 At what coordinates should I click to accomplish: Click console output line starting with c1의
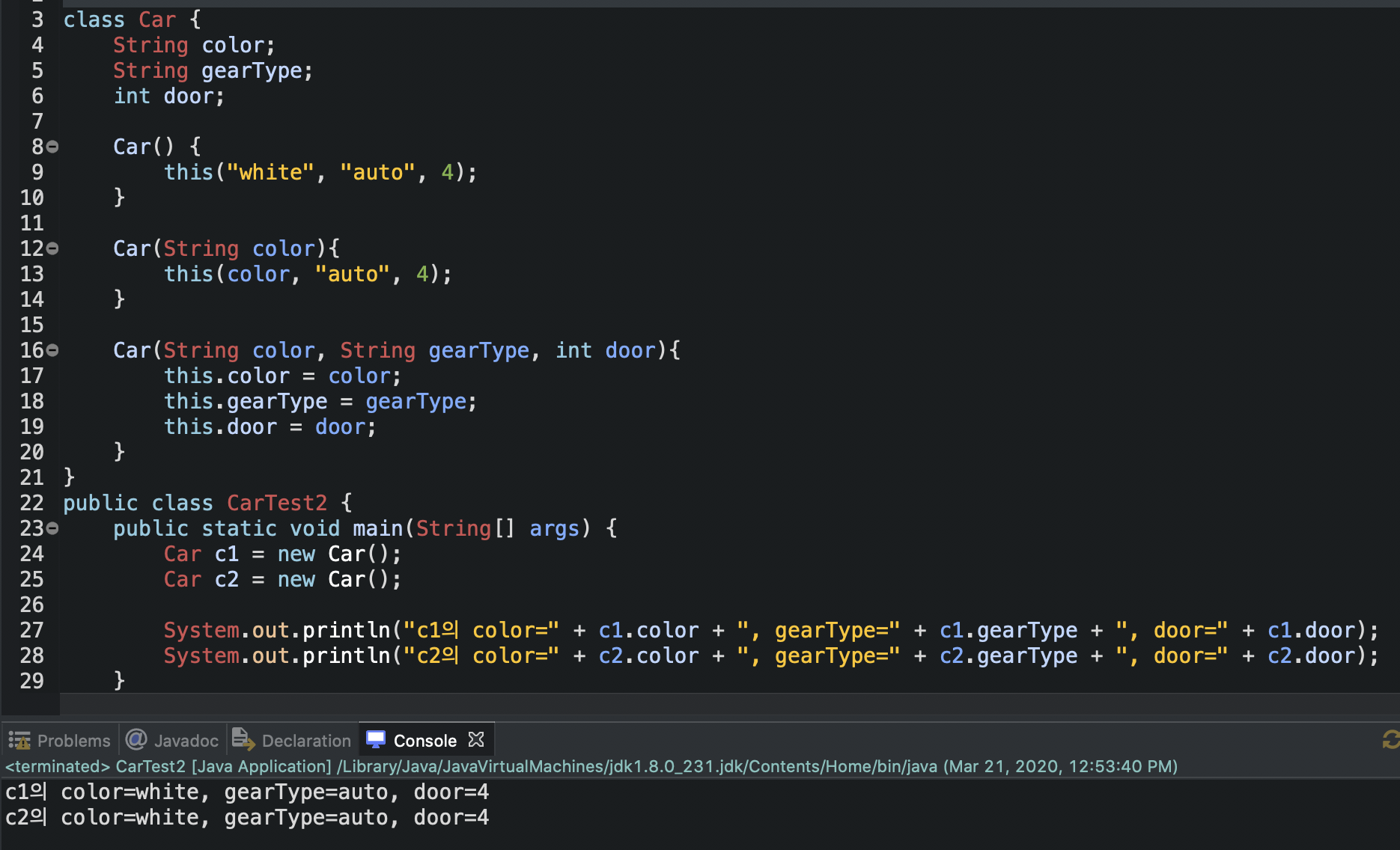pos(247,792)
